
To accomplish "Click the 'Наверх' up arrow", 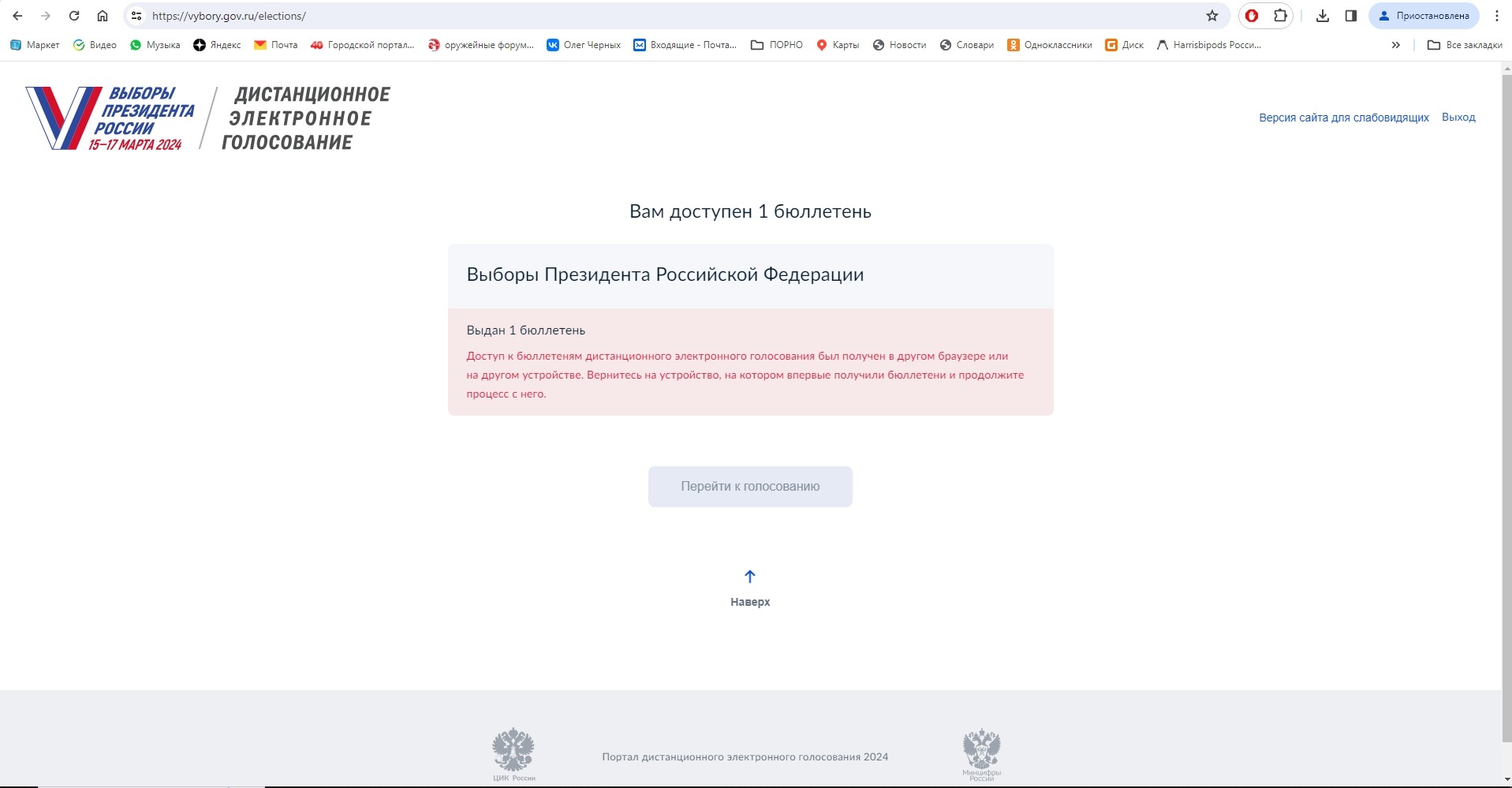I will pyautogui.click(x=750, y=577).
